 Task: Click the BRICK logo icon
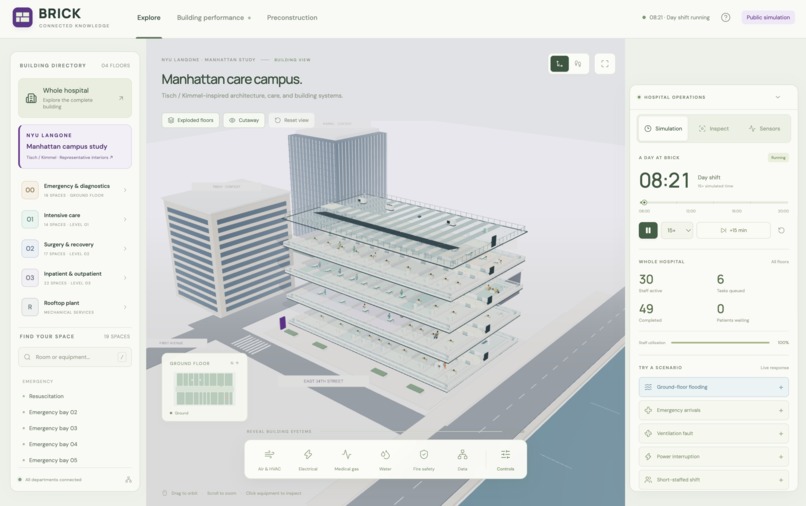[23, 17]
